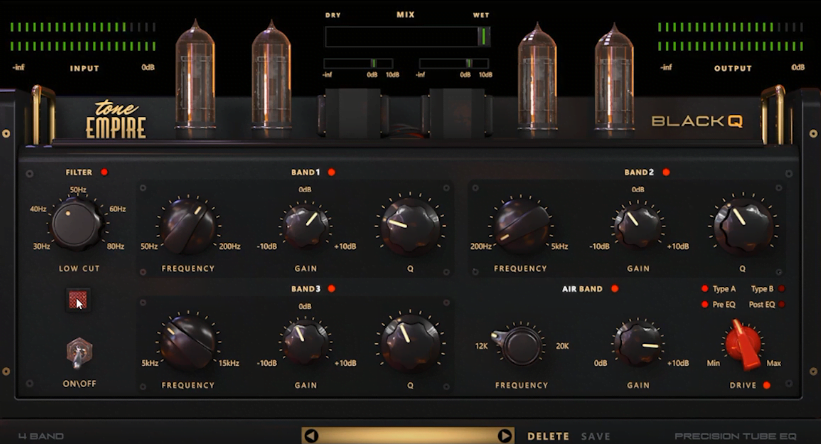Click the 80Hz label on Low Cut
The width and height of the screenshot is (821, 444).
point(115,246)
